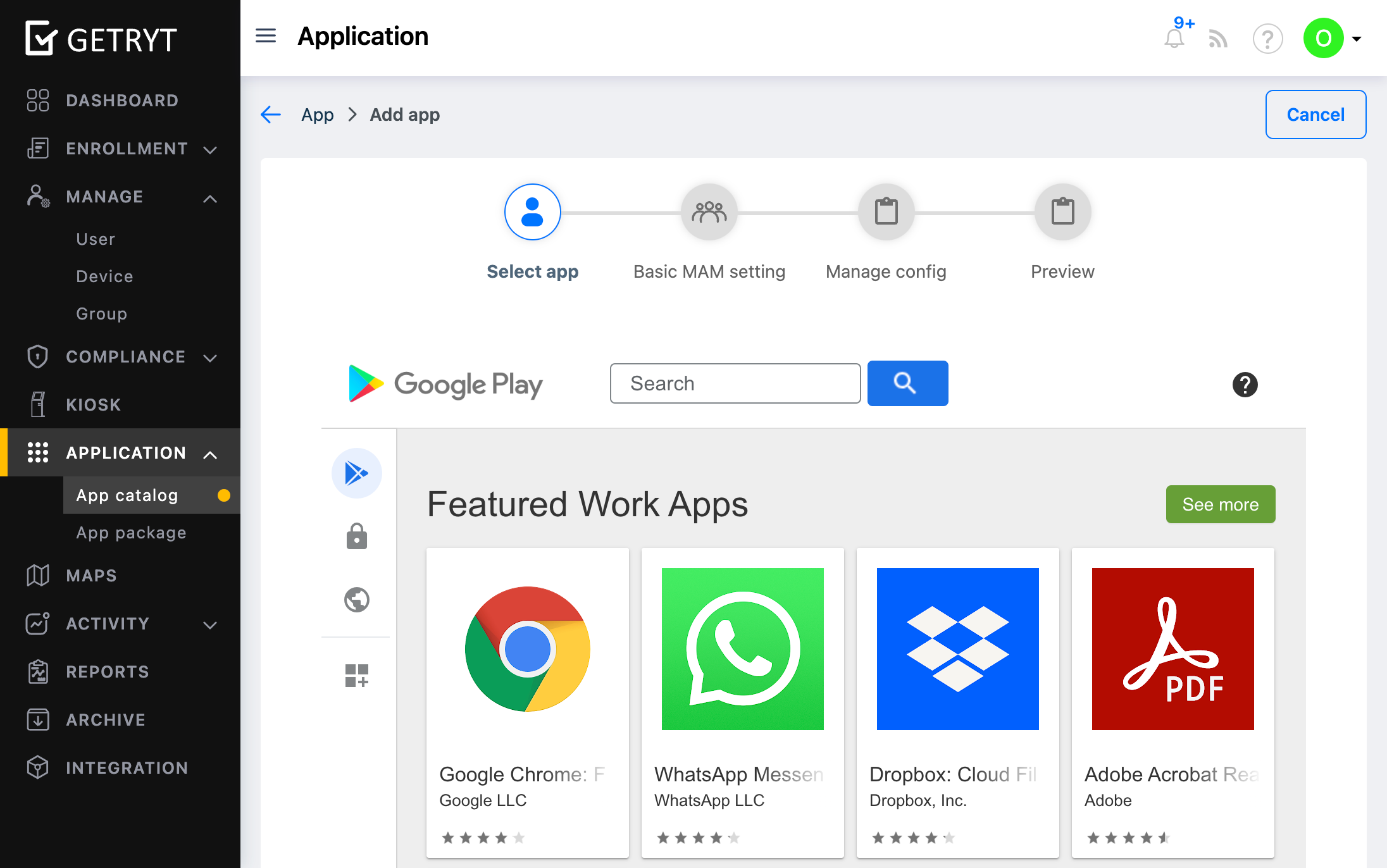Collapse the Application menu chevron

pos(210,454)
